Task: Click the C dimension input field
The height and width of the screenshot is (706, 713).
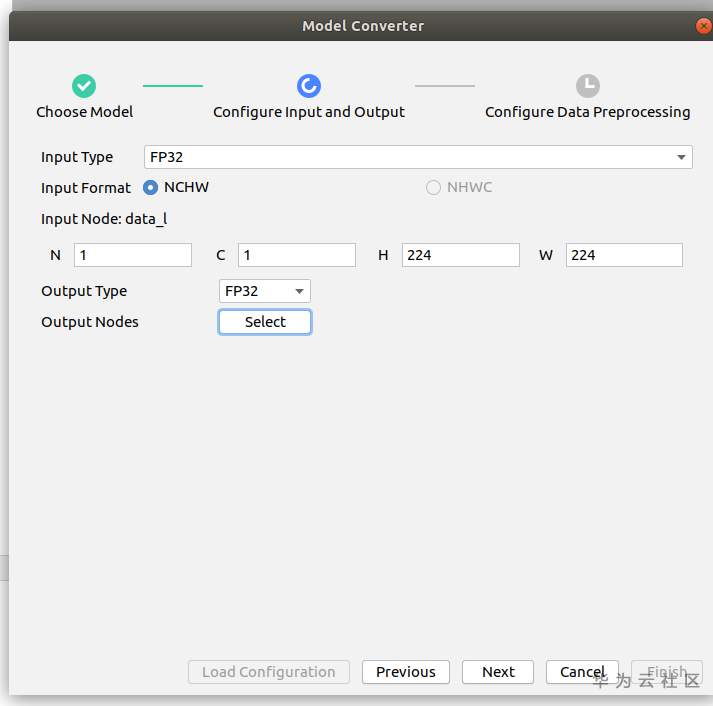Action: click(x=296, y=255)
